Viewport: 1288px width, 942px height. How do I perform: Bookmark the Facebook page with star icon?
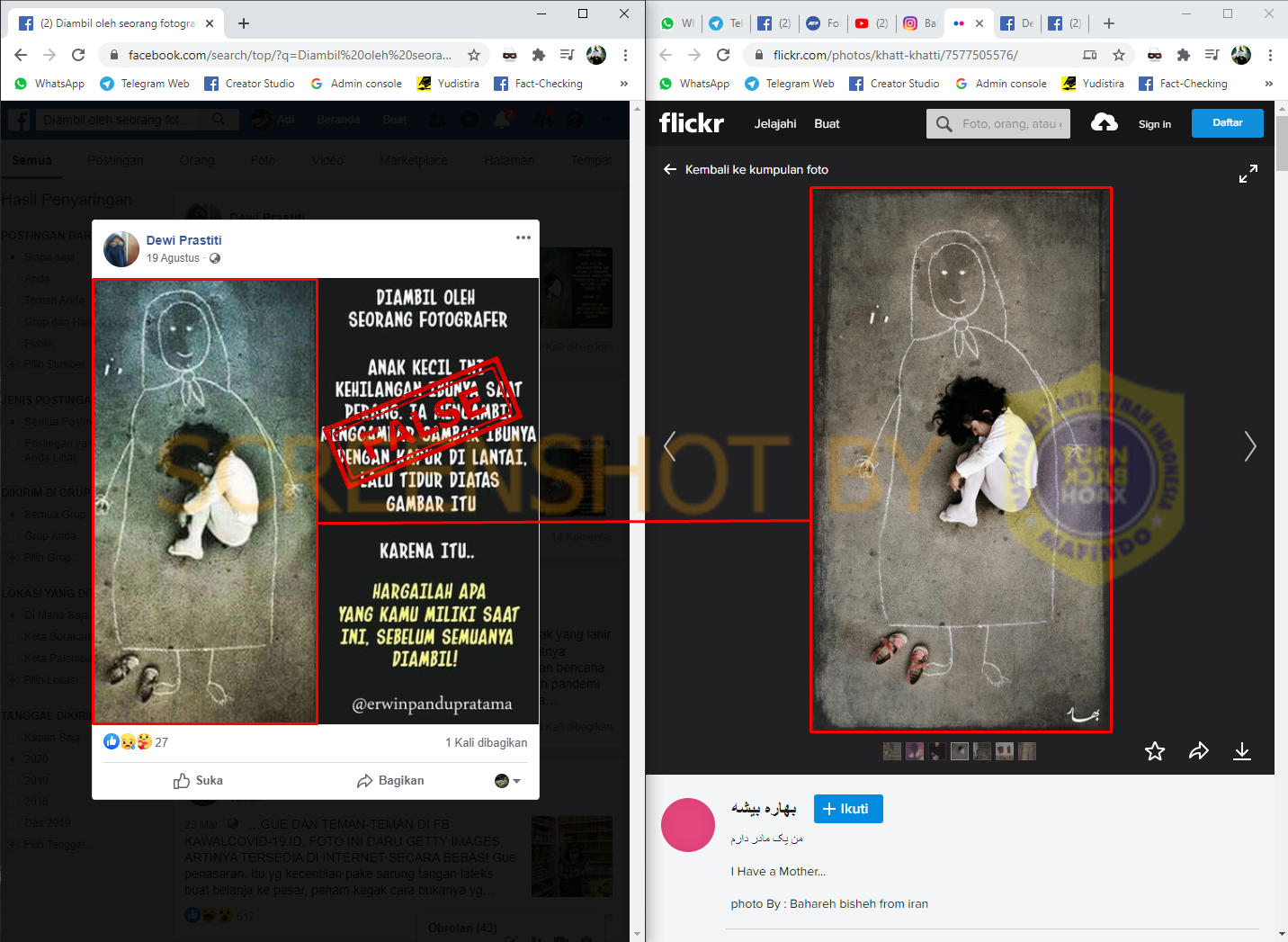click(474, 55)
